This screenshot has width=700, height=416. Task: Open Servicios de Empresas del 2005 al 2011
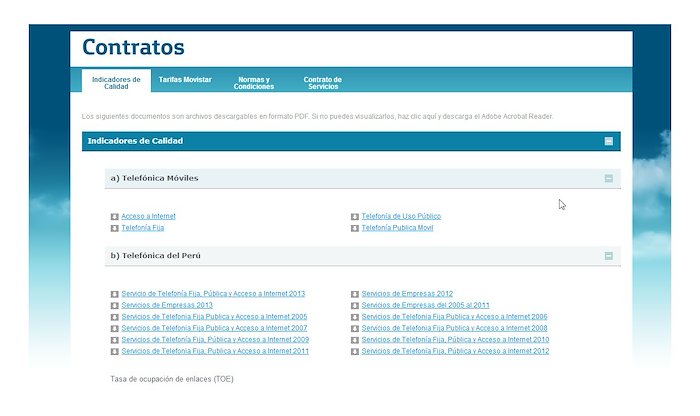425,305
